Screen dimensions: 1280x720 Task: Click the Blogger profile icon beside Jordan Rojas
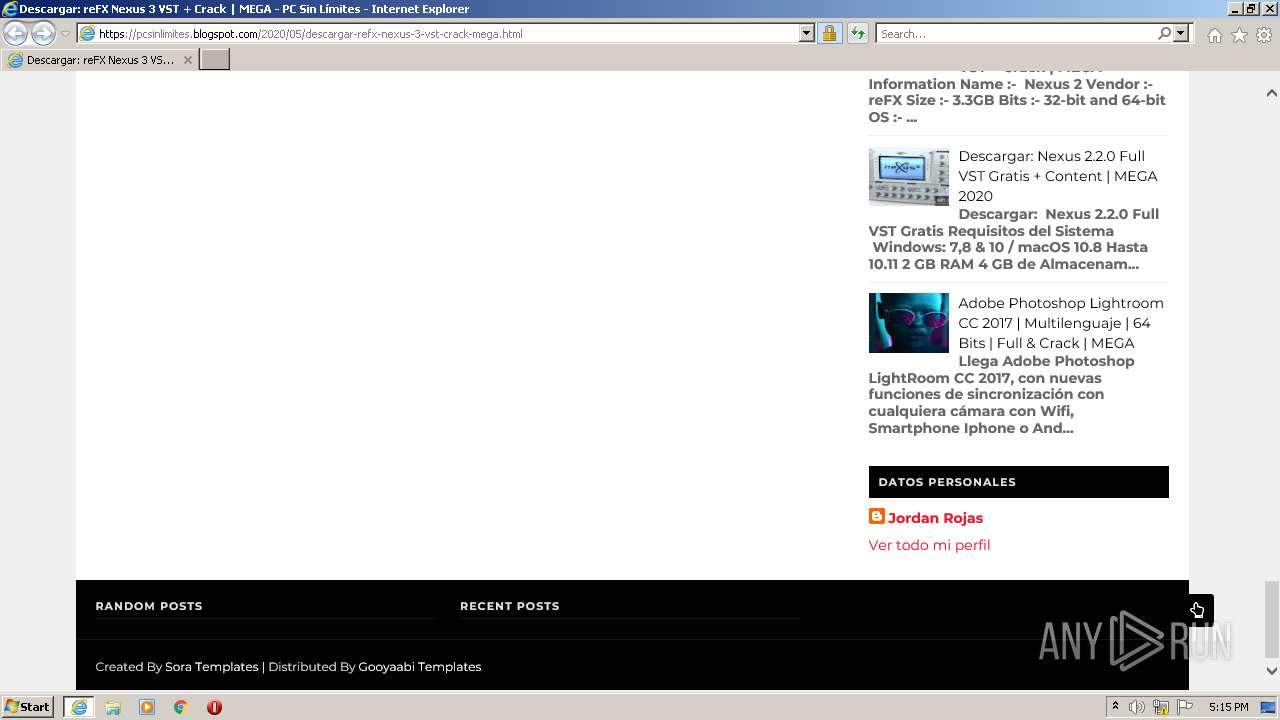(877, 516)
